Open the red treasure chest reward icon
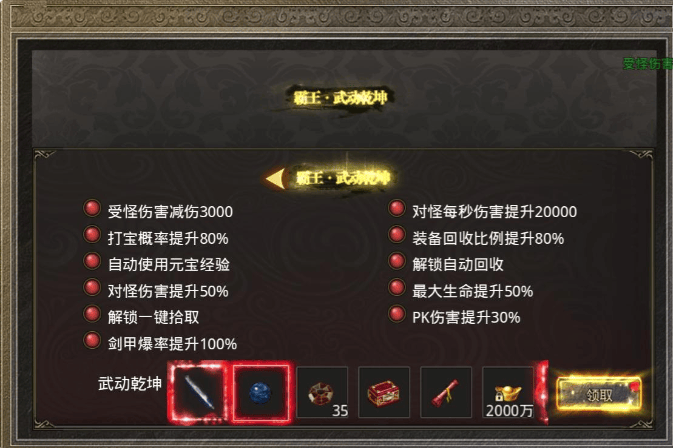 [384, 392]
